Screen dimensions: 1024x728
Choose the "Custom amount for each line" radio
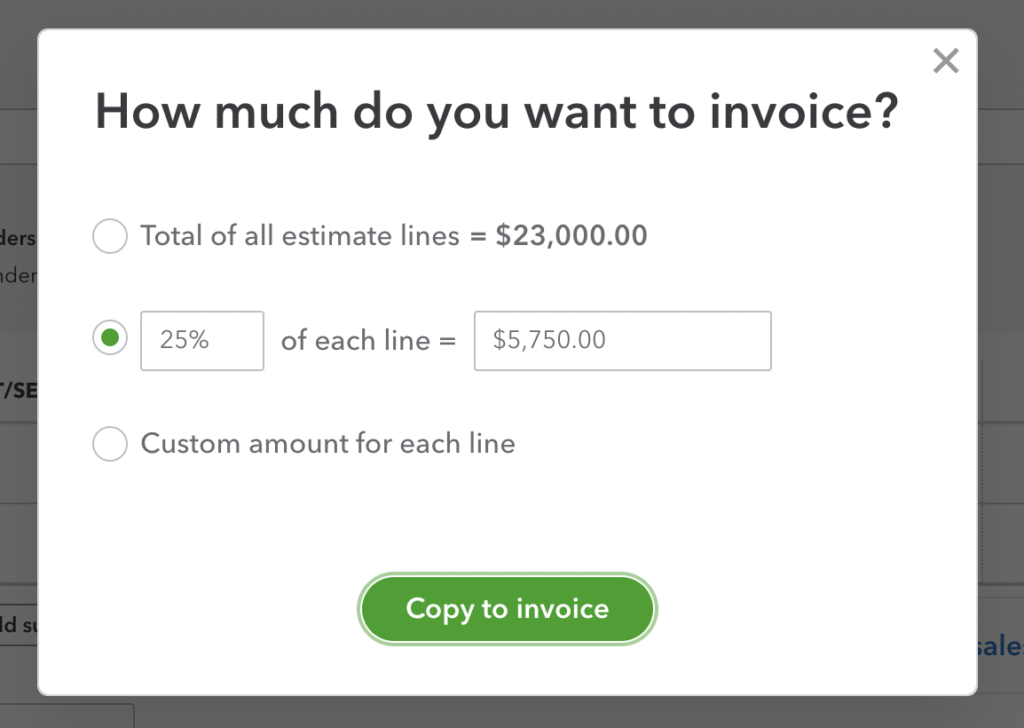(110, 443)
